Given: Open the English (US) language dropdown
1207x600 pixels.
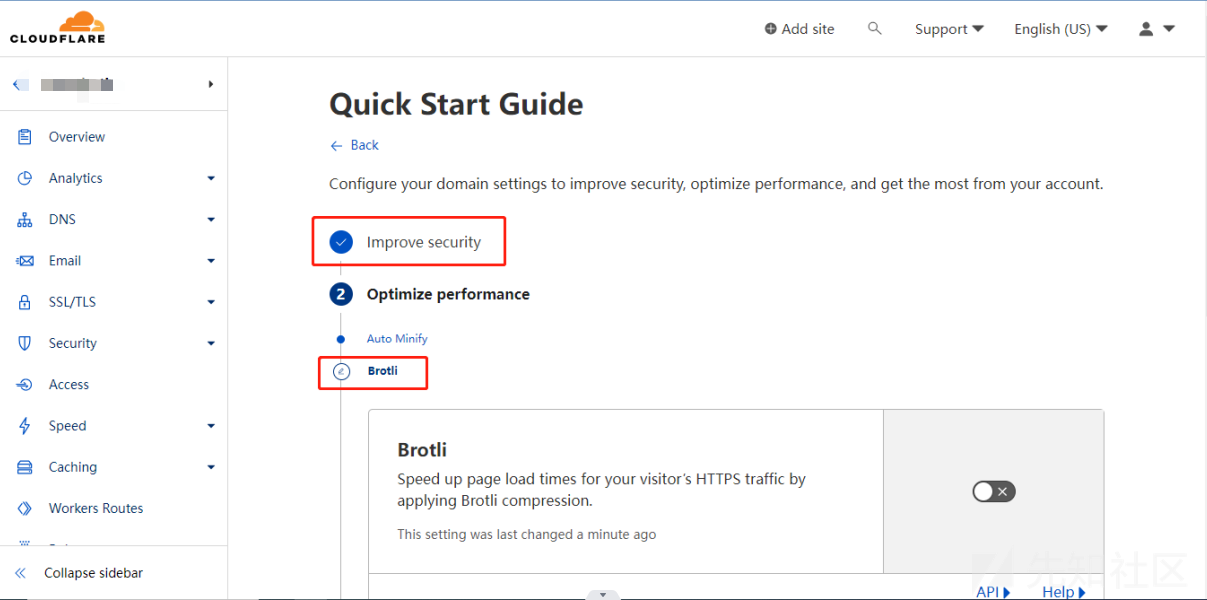Looking at the screenshot, I should click(x=1060, y=29).
